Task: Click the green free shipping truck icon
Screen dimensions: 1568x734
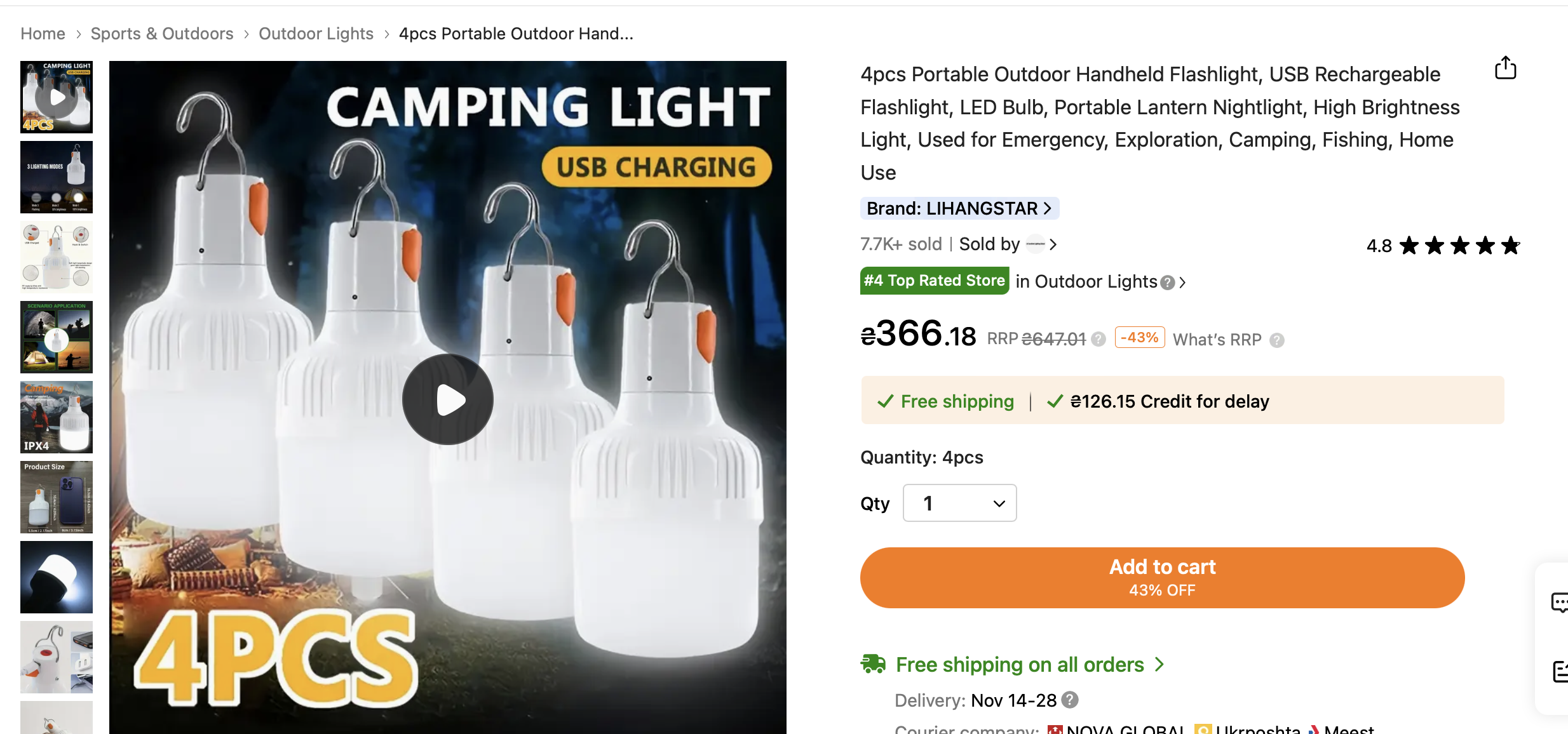Action: (873, 664)
